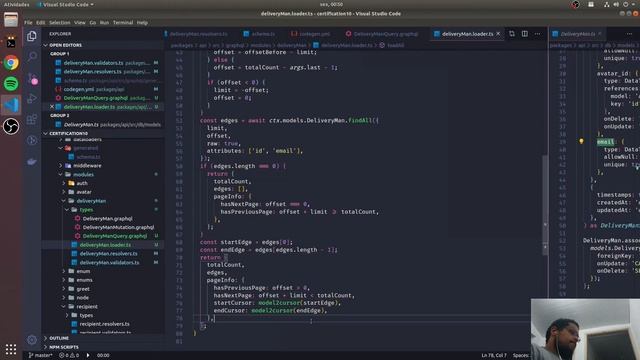Click the master branch indicator in status bar
This screenshot has height=360, width=640.
coord(40,355)
